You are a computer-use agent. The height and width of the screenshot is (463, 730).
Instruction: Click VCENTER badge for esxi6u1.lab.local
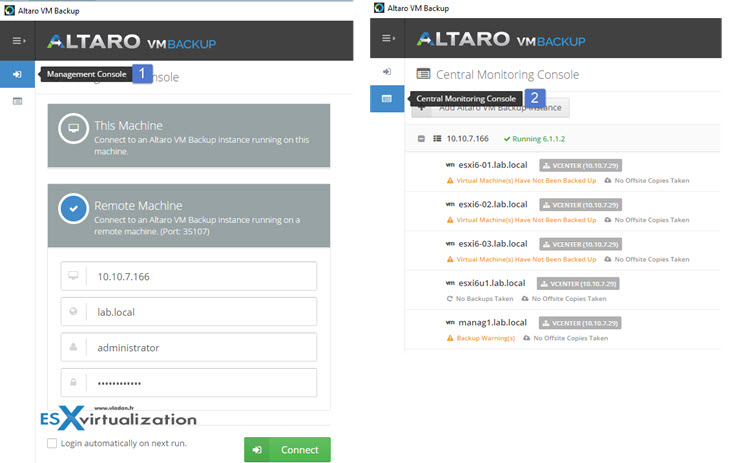tap(578, 284)
